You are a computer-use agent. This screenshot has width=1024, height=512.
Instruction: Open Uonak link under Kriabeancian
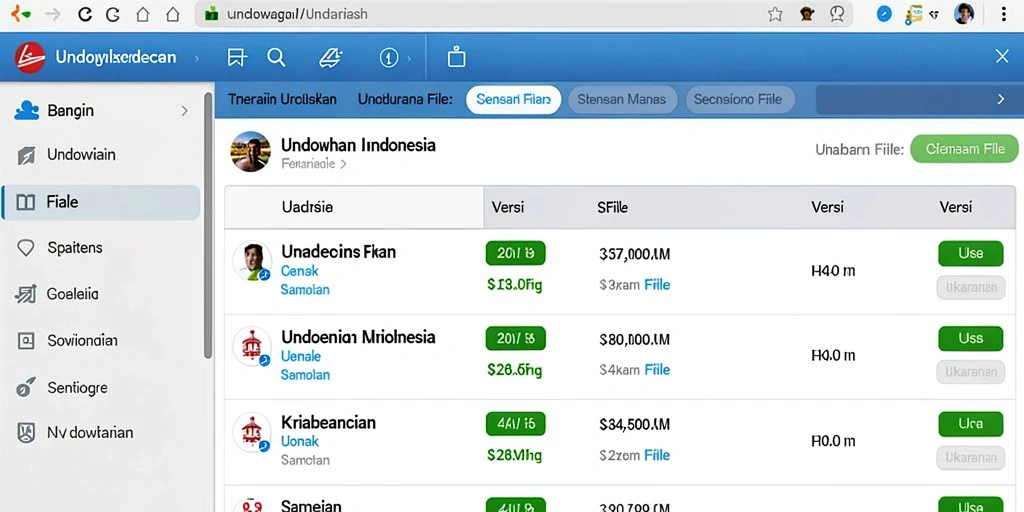point(300,441)
